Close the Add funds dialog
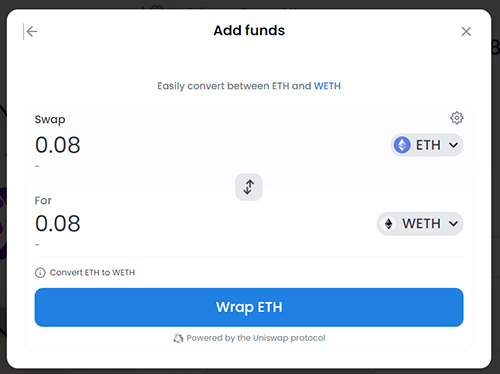500x374 pixels. [466, 32]
